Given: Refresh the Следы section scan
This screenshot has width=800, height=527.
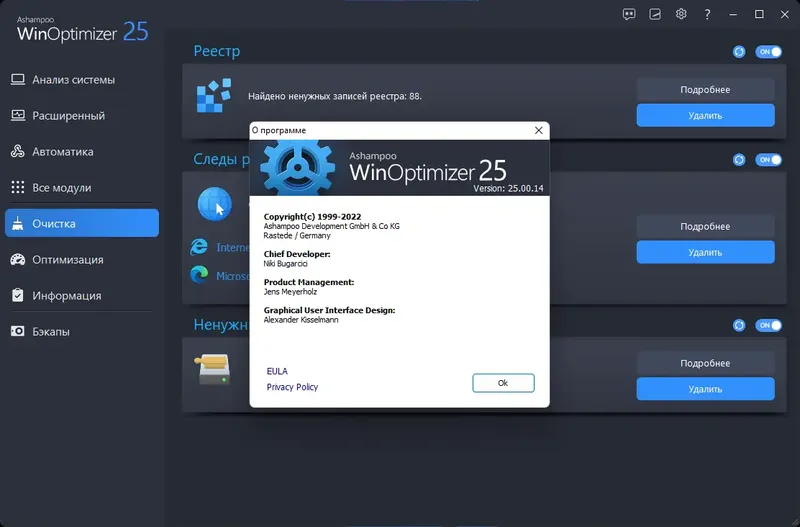Looking at the screenshot, I should click(x=739, y=160).
